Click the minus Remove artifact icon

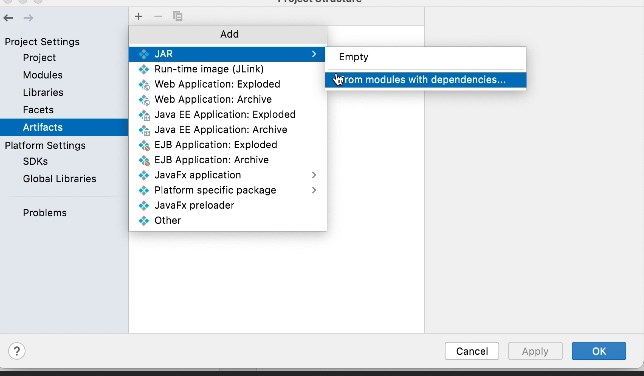158,16
